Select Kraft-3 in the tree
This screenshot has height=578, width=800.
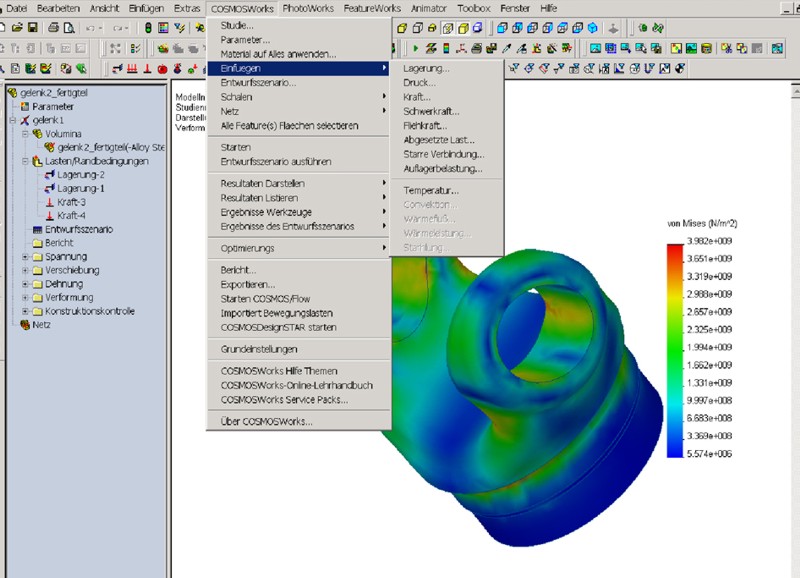(71, 202)
